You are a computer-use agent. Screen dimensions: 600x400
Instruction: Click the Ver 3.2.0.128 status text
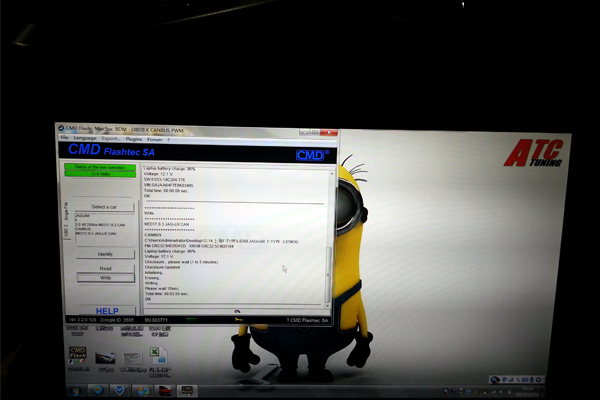83,319
